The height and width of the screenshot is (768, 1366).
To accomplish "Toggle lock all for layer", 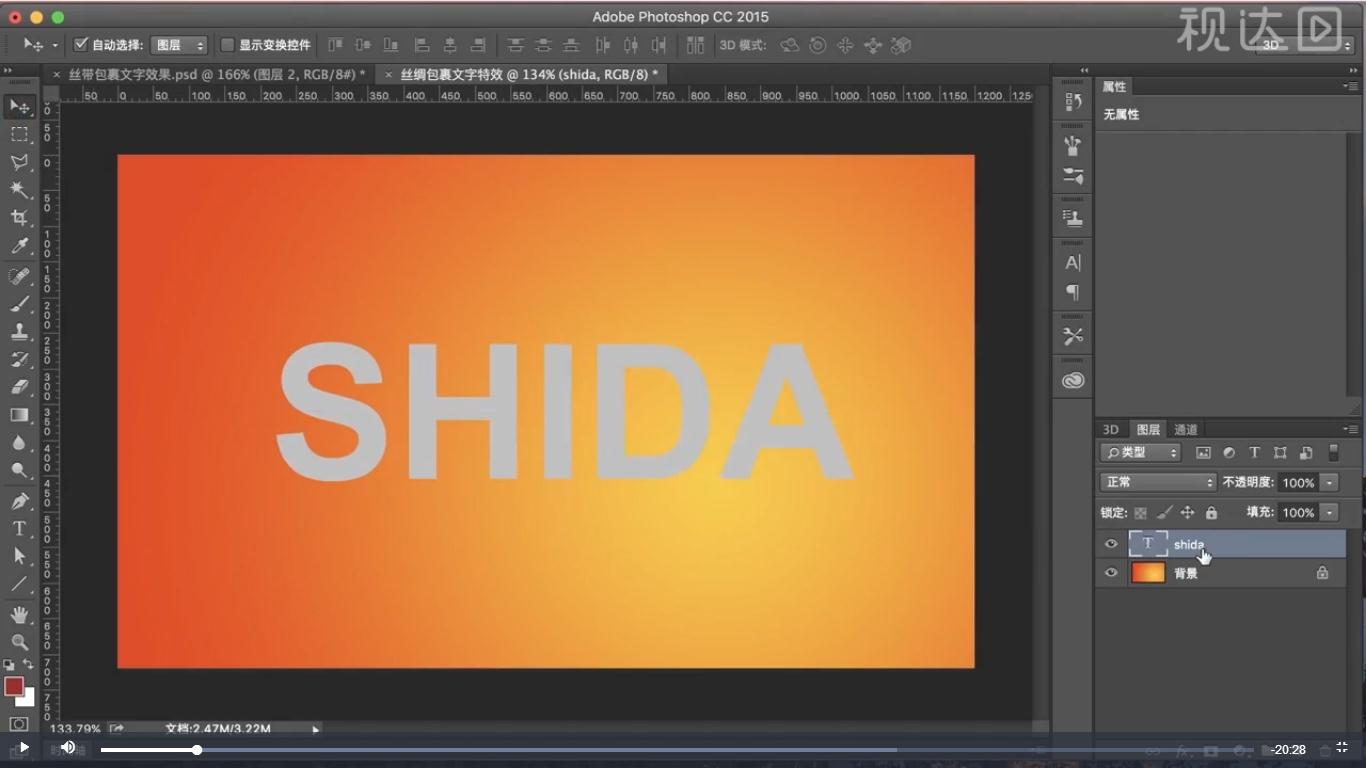I will point(1211,513).
